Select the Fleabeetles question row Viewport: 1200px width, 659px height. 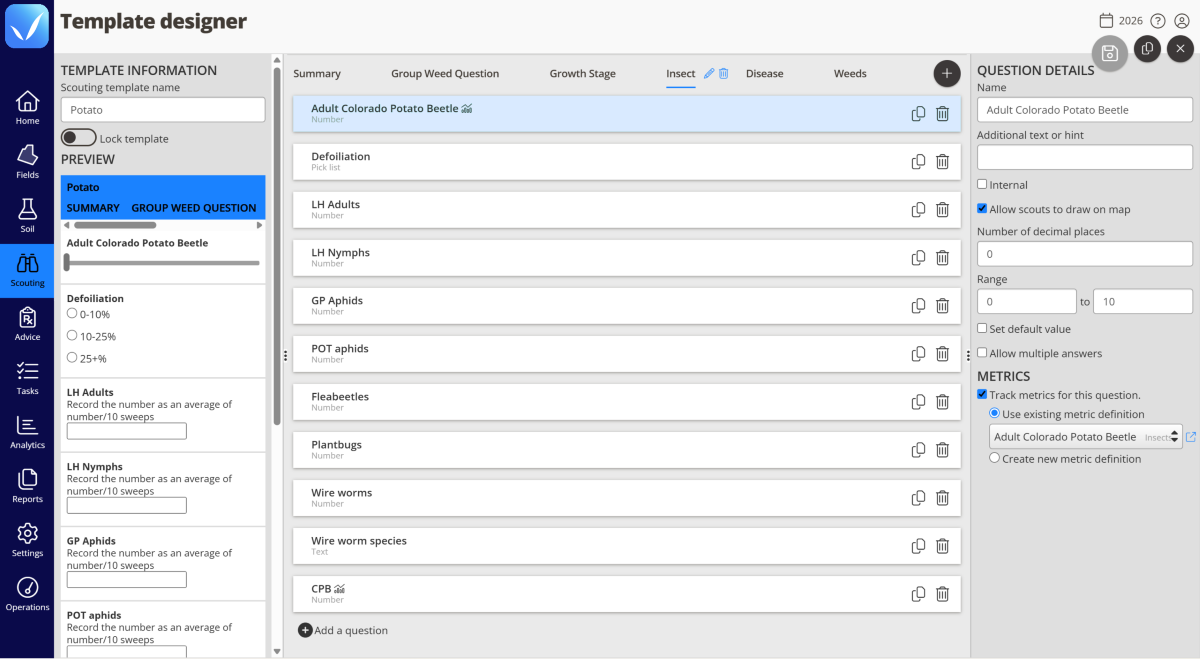pos(627,402)
